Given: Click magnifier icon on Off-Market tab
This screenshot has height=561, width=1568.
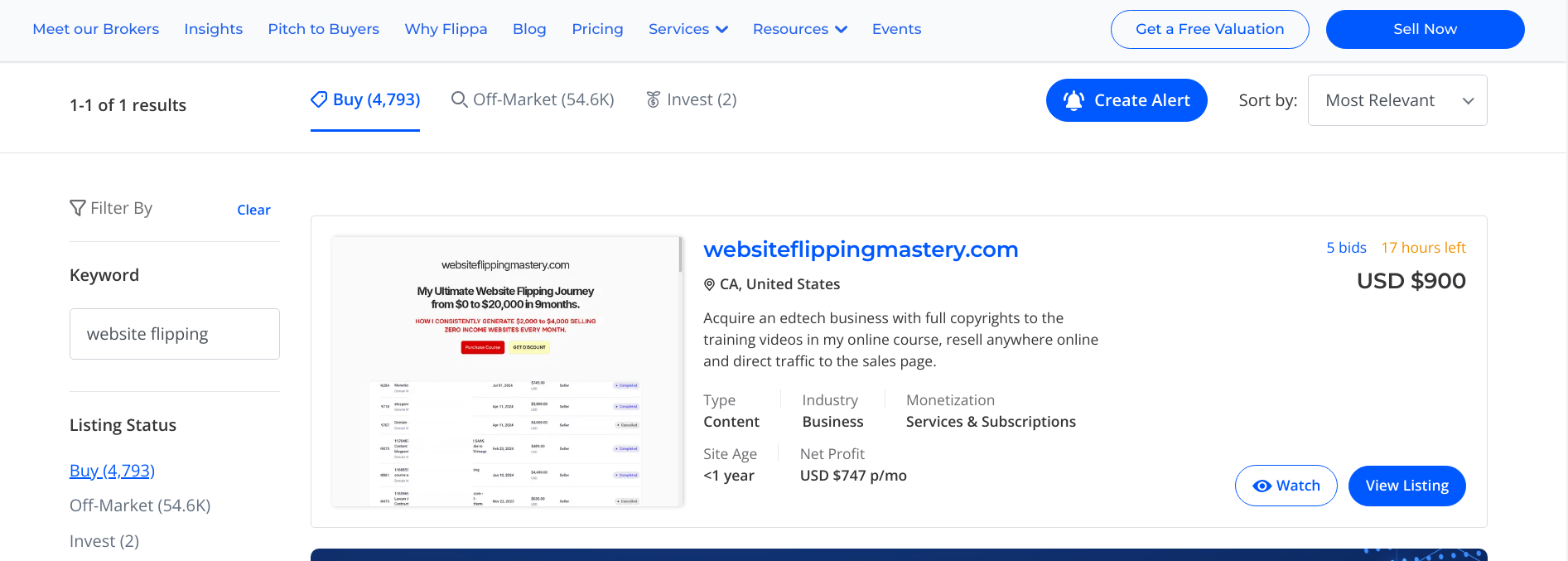Looking at the screenshot, I should (x=459, y=99).
